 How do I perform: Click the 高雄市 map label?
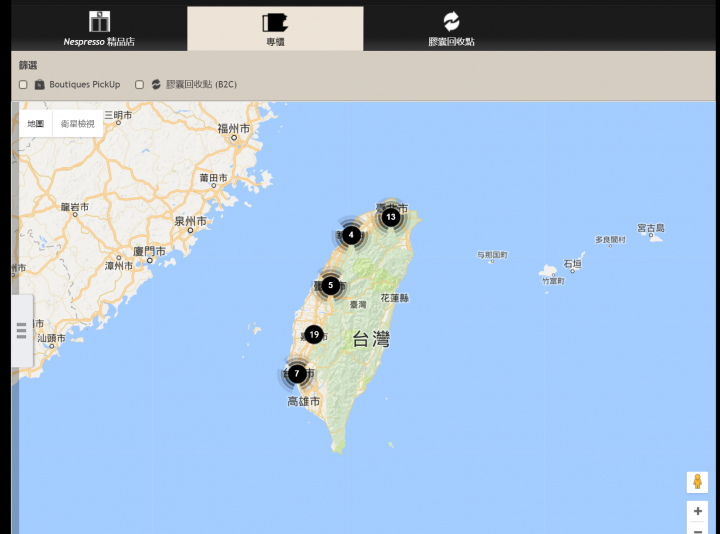(x=304, y=401)
